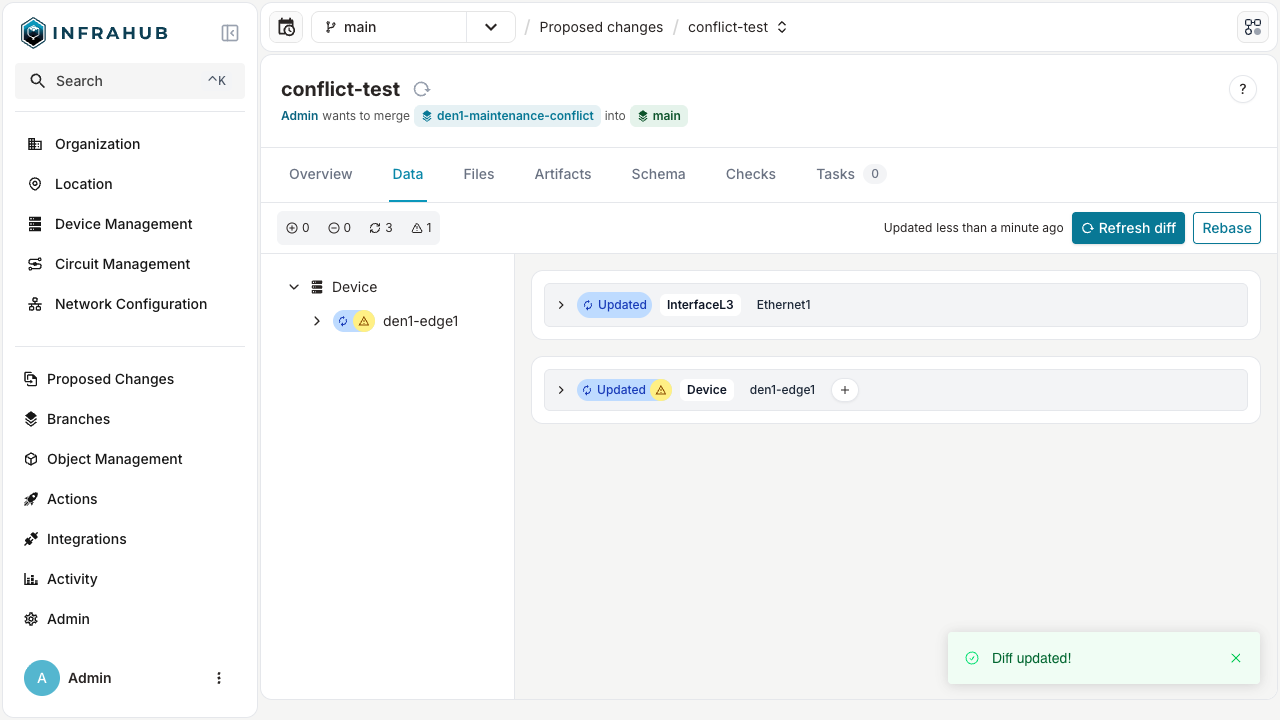
Task: Collapse the sidebar with panel icon
Action: [230, 33]
